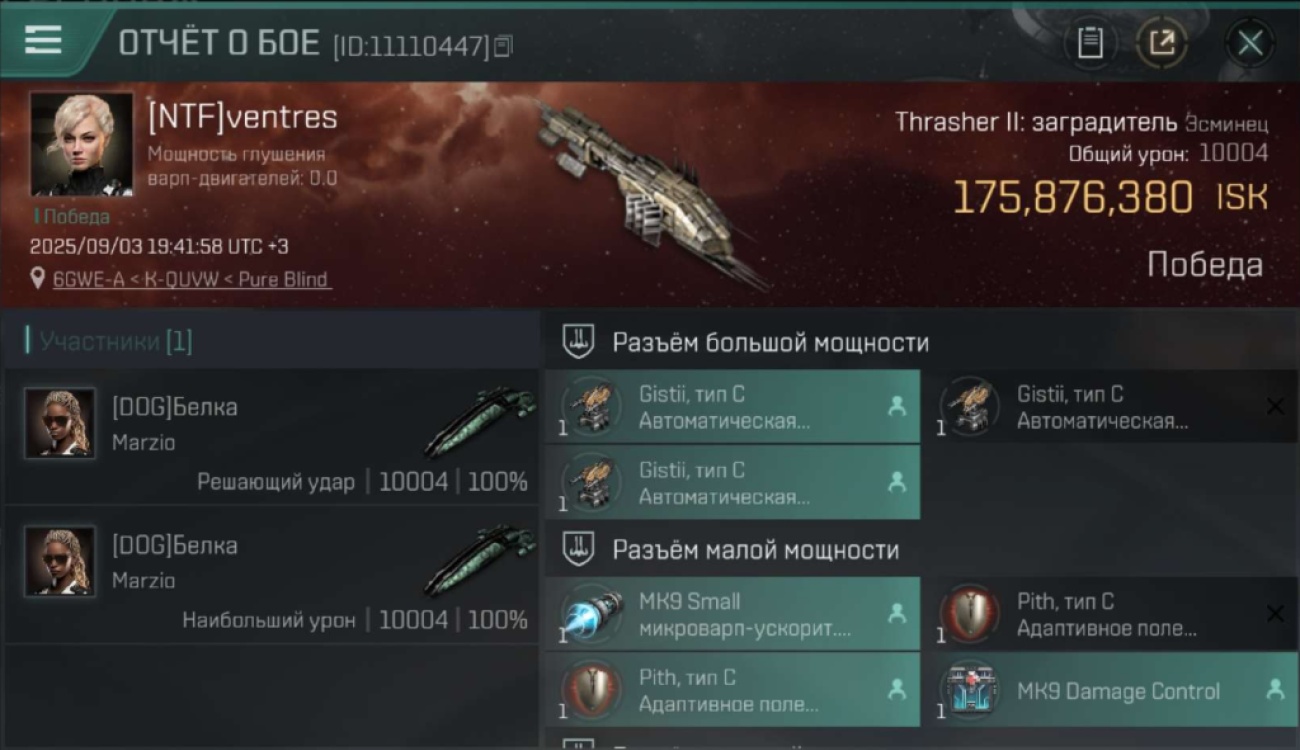Click the destroyed Pith adaptive field X mark
The image size is (1300, 750).
[x=1275, y=614]
